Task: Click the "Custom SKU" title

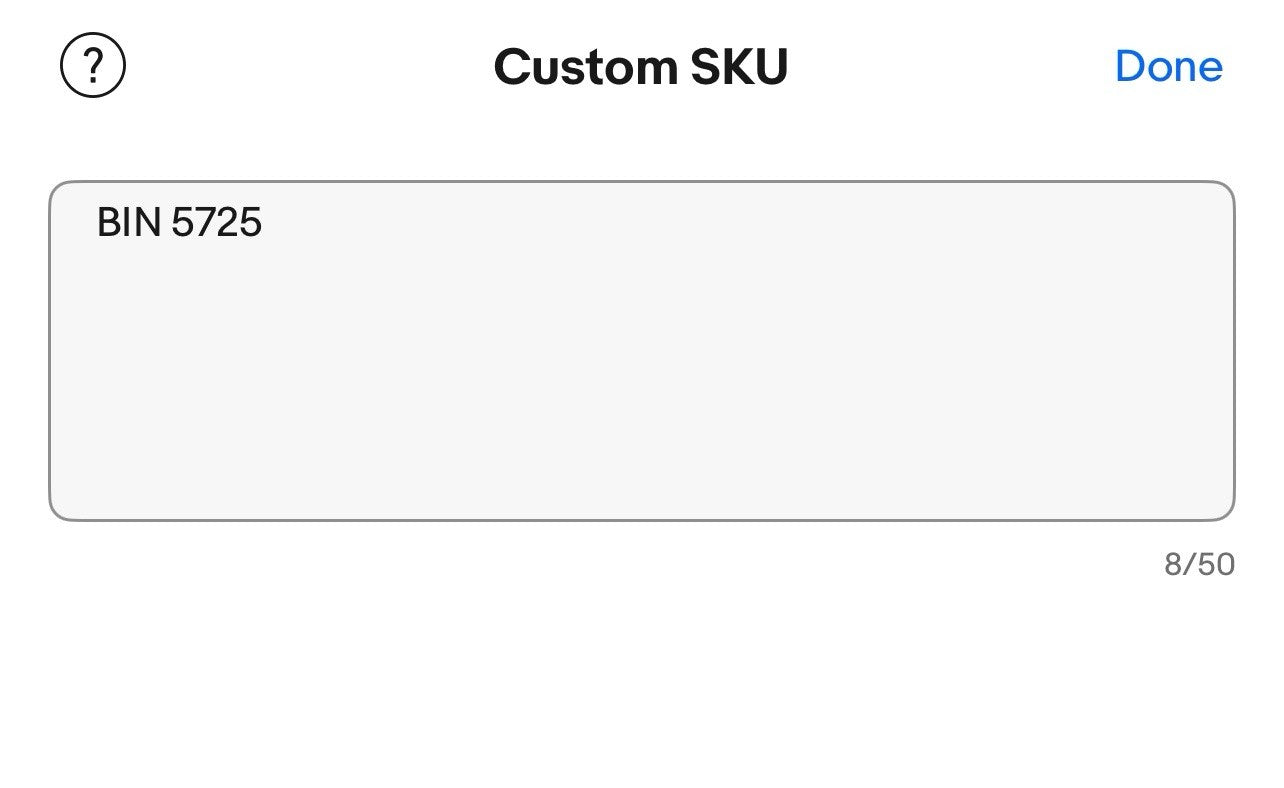Action: [641, 67]
